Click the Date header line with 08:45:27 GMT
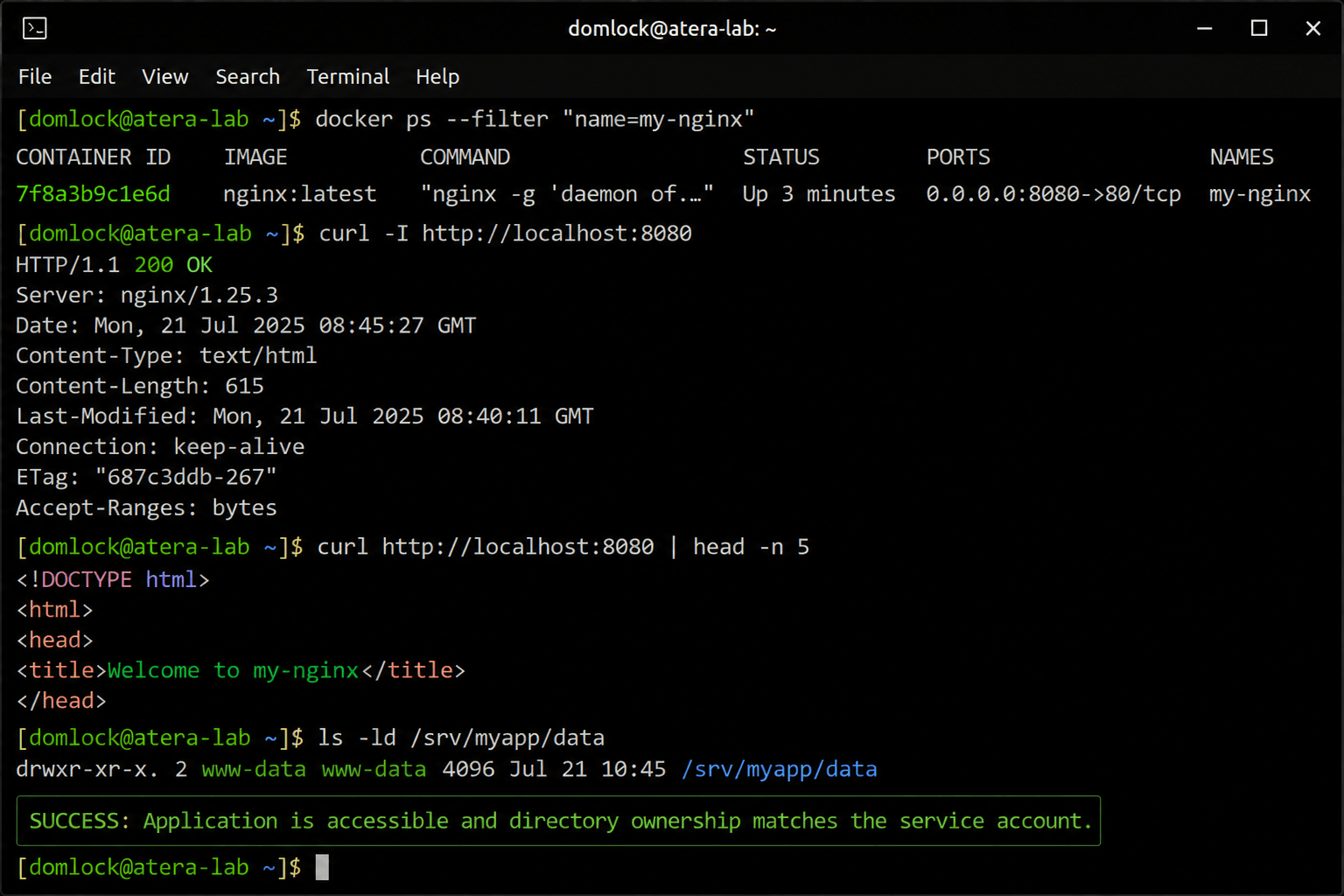This screenshot has width=1344, height=896. 246,325
